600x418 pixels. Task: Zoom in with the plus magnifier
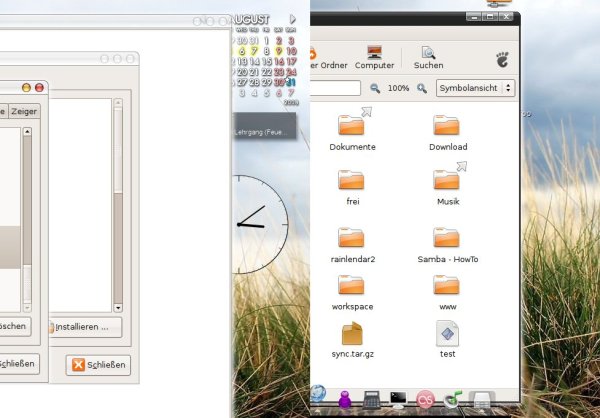[422, 88]
